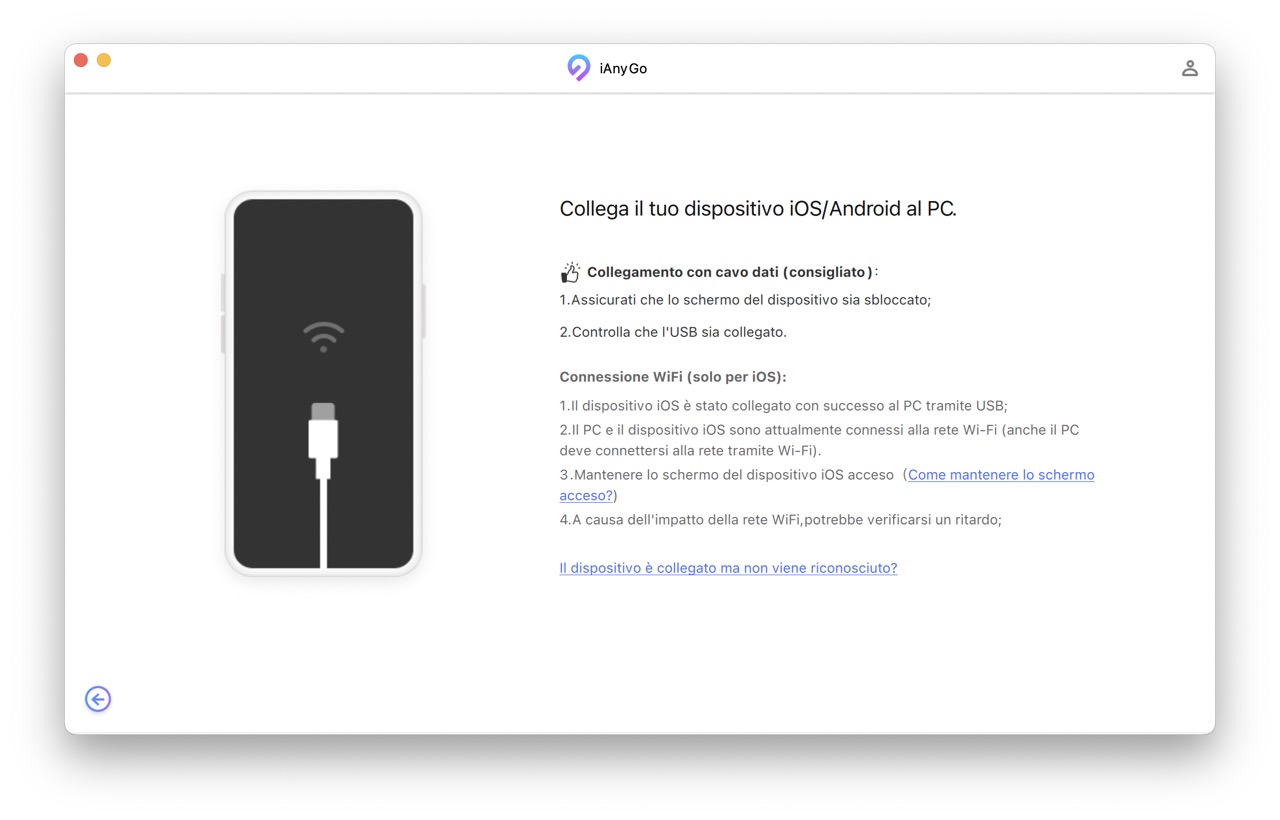The width and height of the screenshot is (1280, 820).
Task: Click "Mantenere lo schermo del dispositivo iOS" text
Action: tap(727, 475)
